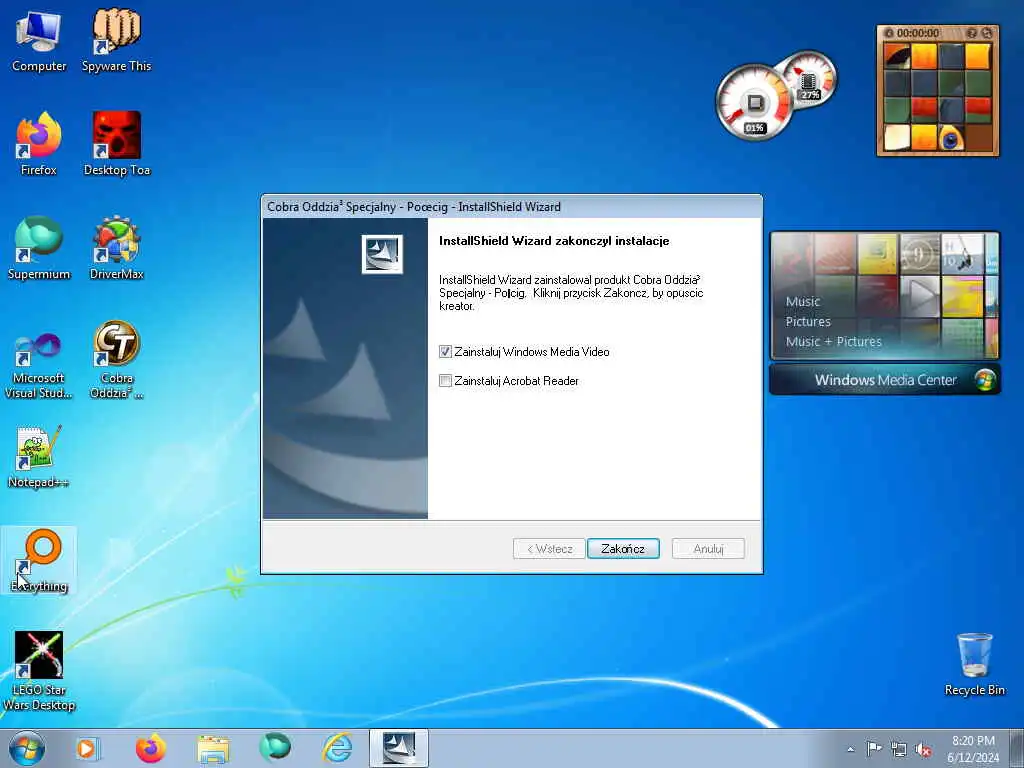The image size is (1024, 768).
Task: Click the Windows Media Center banner
Action: pyautogui.click(x=884, y=380)
